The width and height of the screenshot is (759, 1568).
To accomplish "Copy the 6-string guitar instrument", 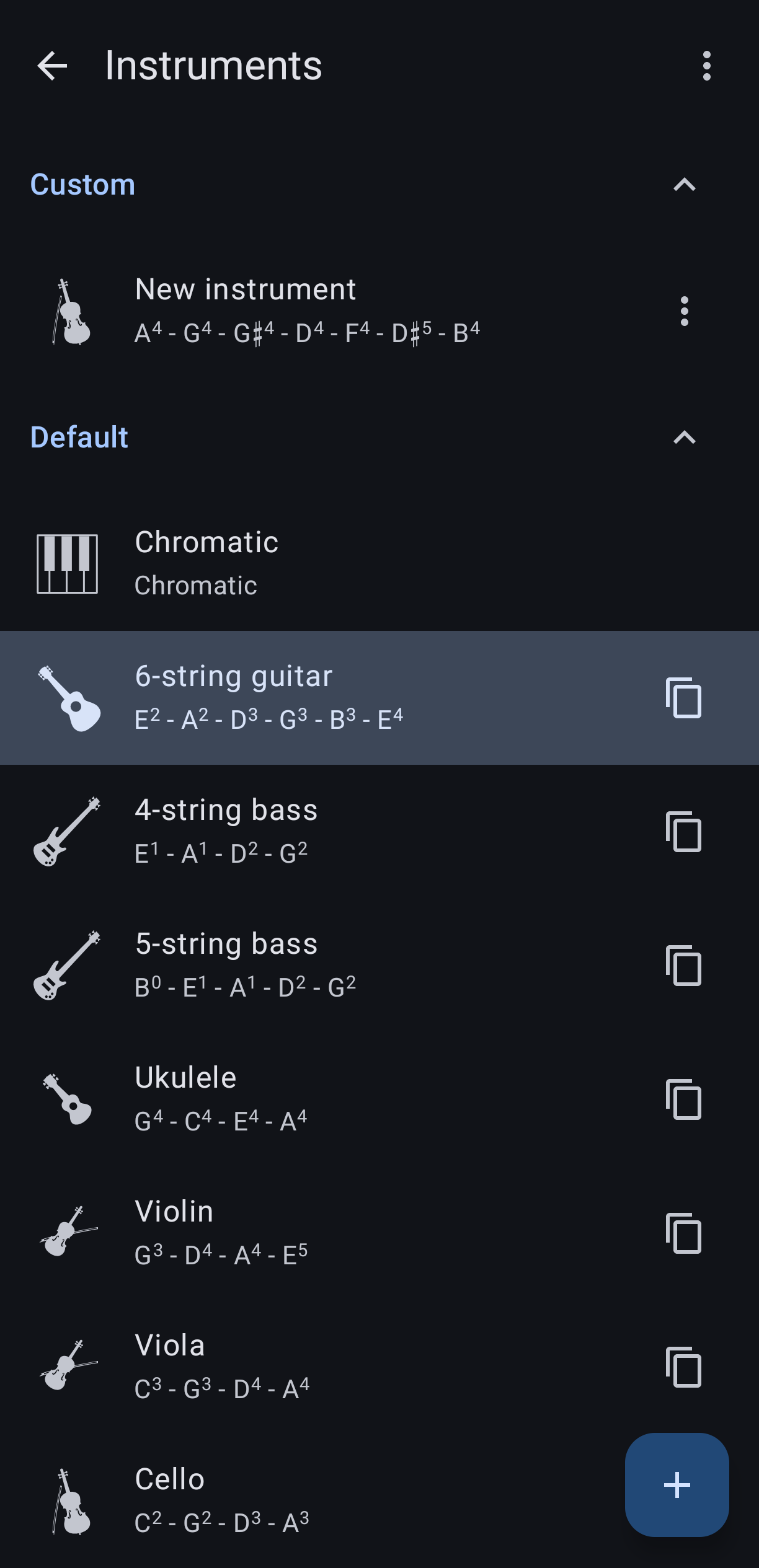I will pyautogui.click(x=683, y=698).
